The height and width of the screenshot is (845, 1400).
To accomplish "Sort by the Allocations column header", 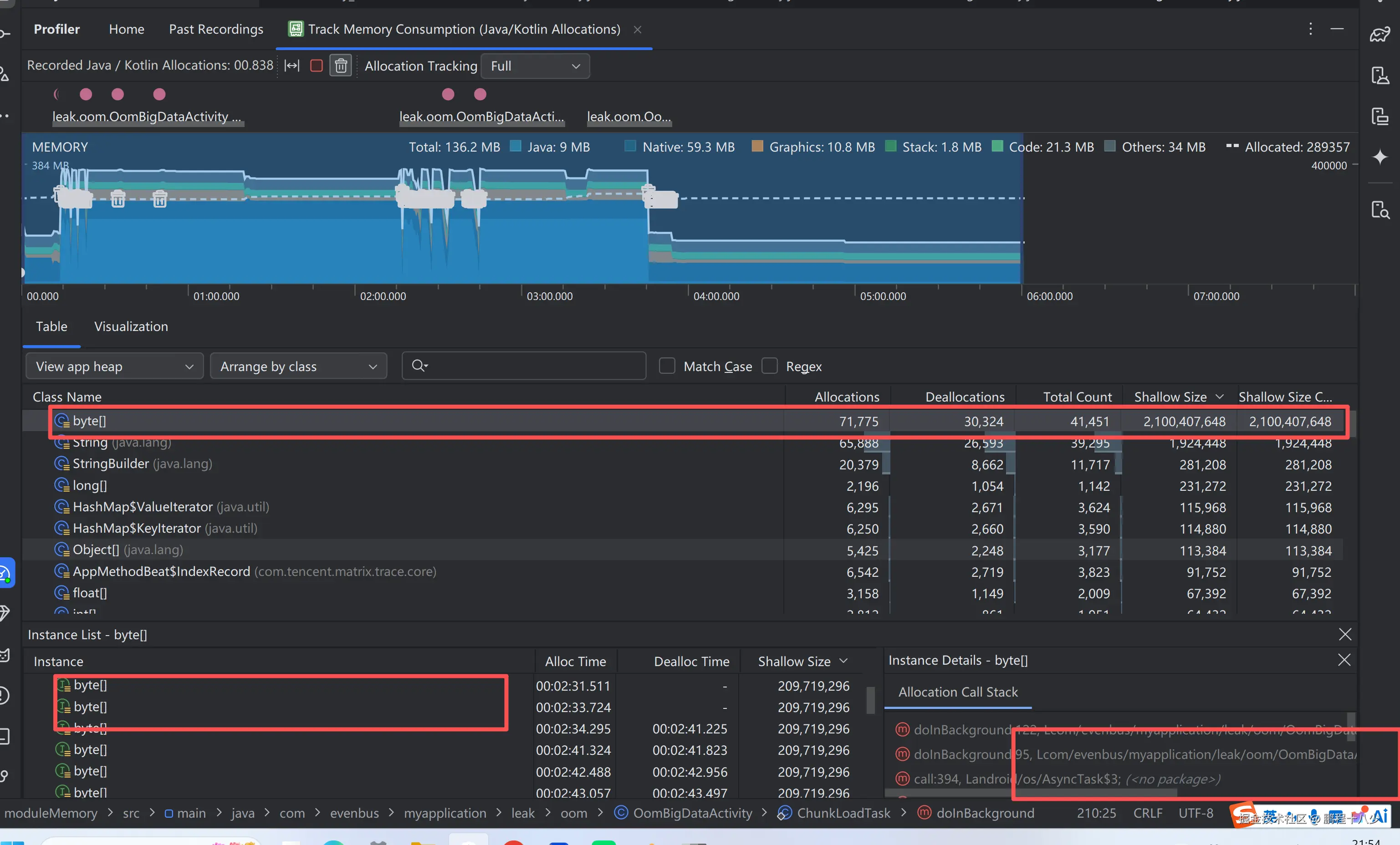I will (x=846, y=397).
